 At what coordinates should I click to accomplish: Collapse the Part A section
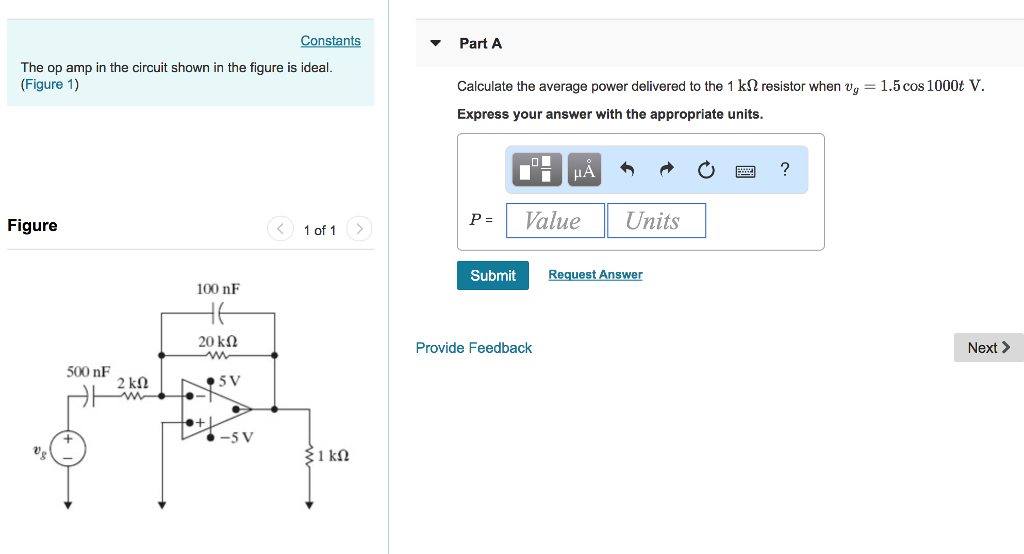tap(436, 43)
